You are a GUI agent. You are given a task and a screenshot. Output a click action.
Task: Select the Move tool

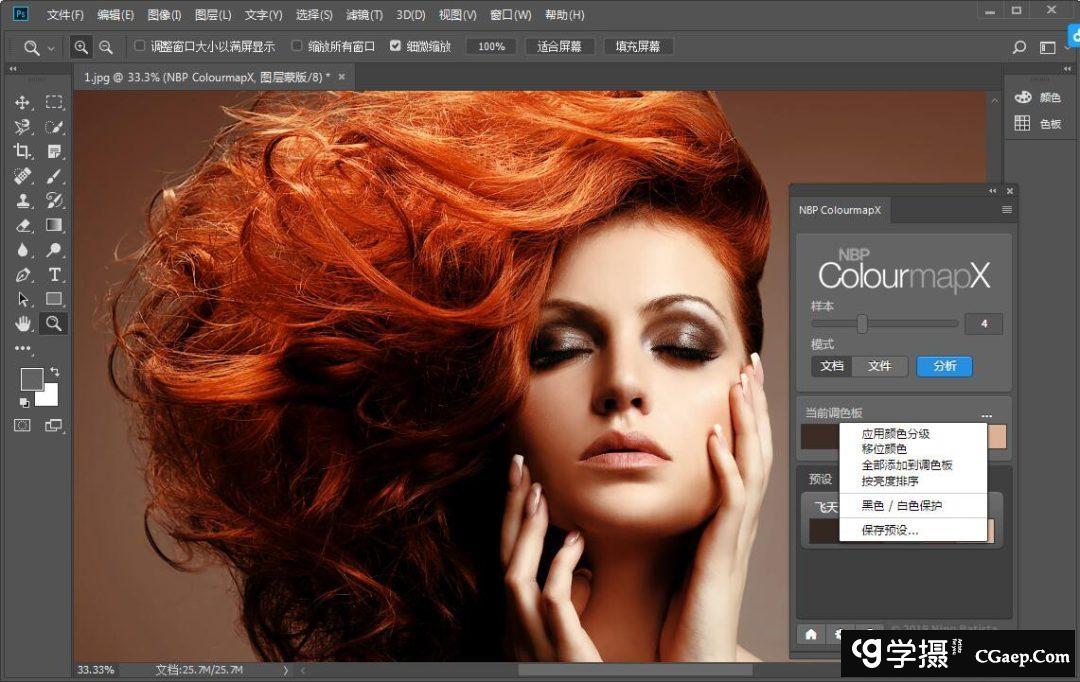(22, 103)
